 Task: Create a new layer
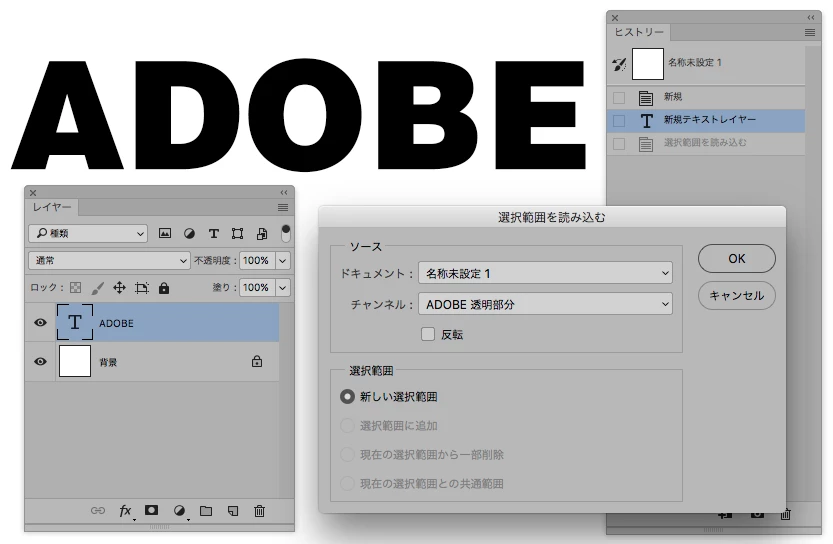[x=233, y=511]
